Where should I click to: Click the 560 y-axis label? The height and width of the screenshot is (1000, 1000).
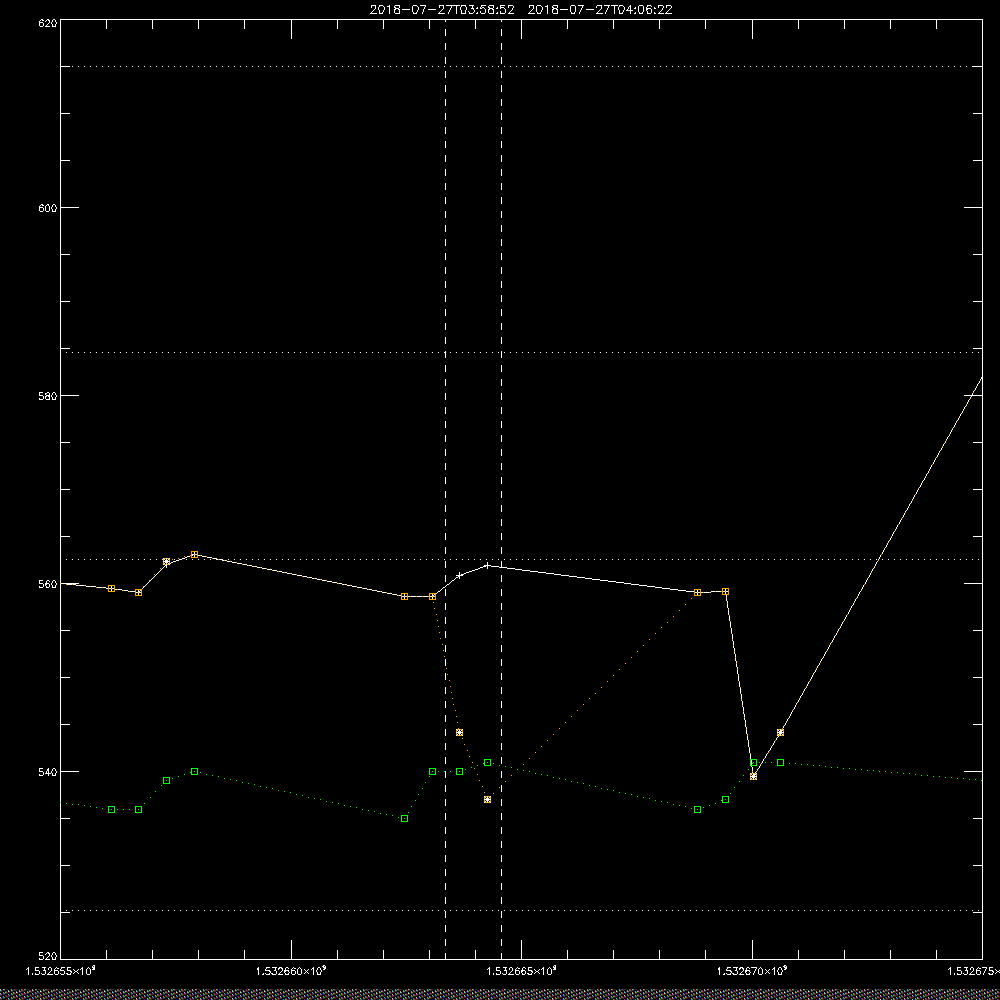click(x=48, y=584)
